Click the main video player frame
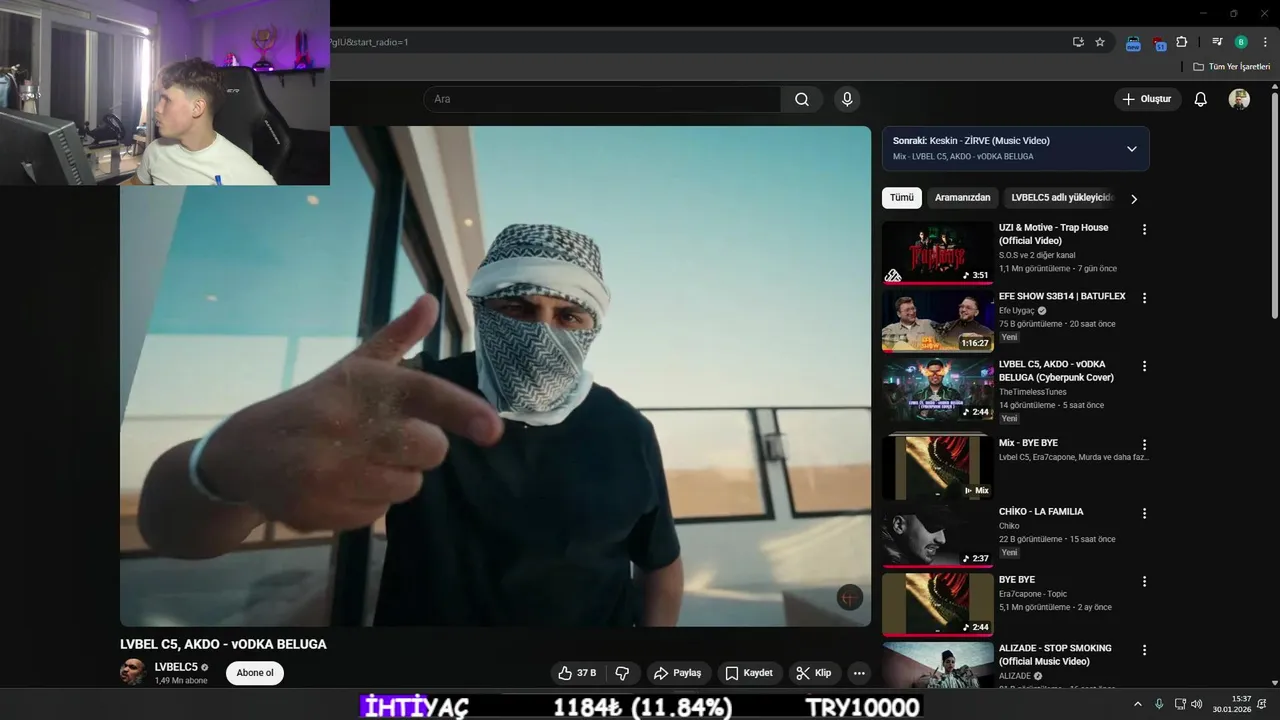Image resolution: width=1280 pixels, height=720 pixels. tap(495, 376)
